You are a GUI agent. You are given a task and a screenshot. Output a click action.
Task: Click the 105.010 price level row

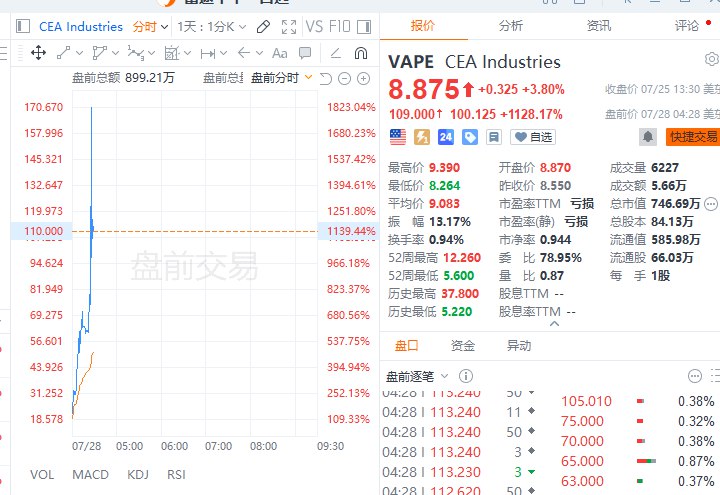(x=638, y=401)
